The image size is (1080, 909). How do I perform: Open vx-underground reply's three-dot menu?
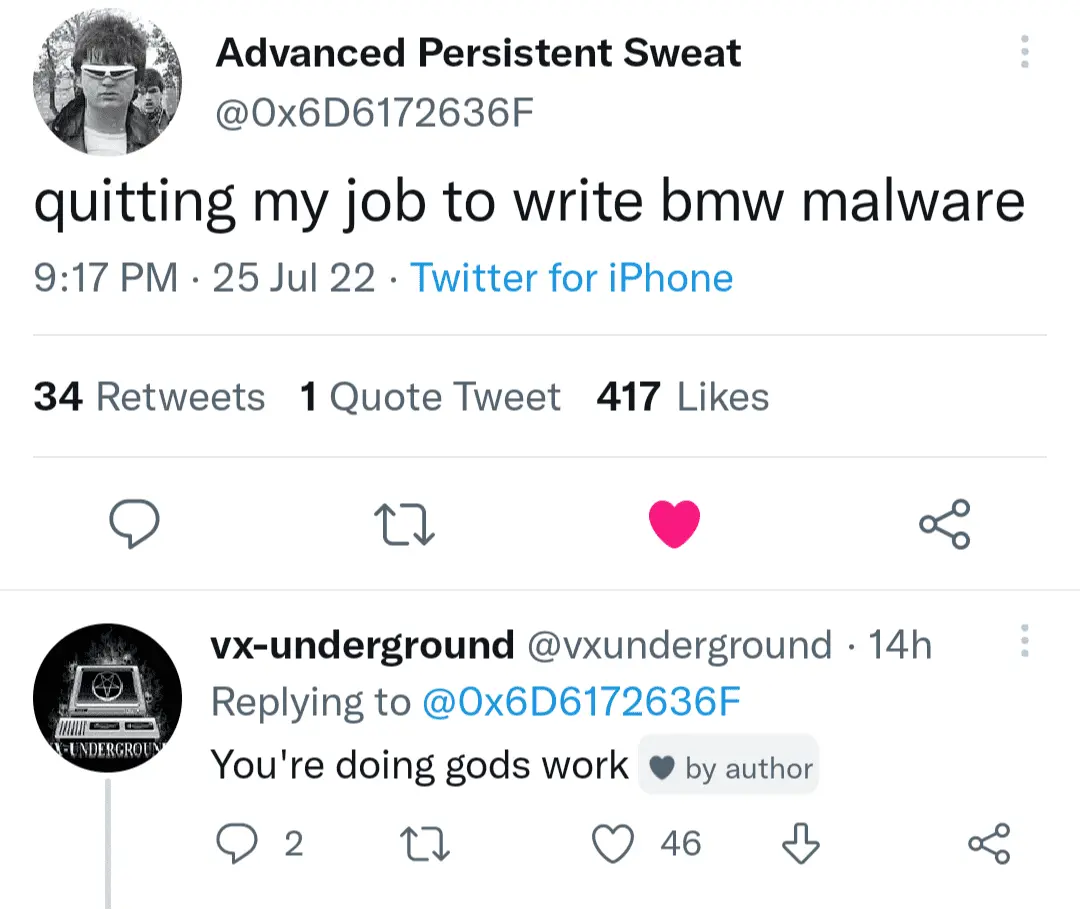(1023, 641)
